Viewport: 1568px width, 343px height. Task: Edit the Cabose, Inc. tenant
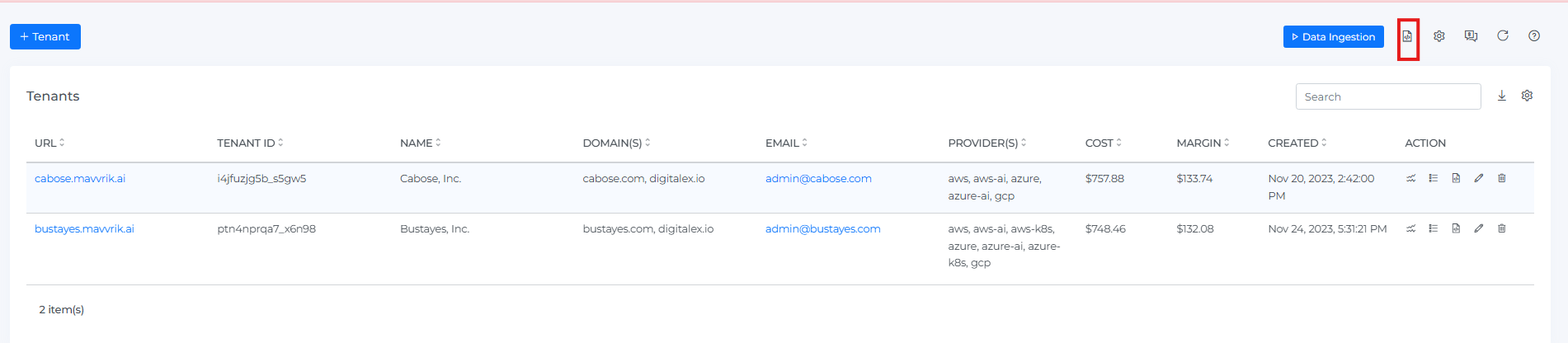click(1479, 178)
